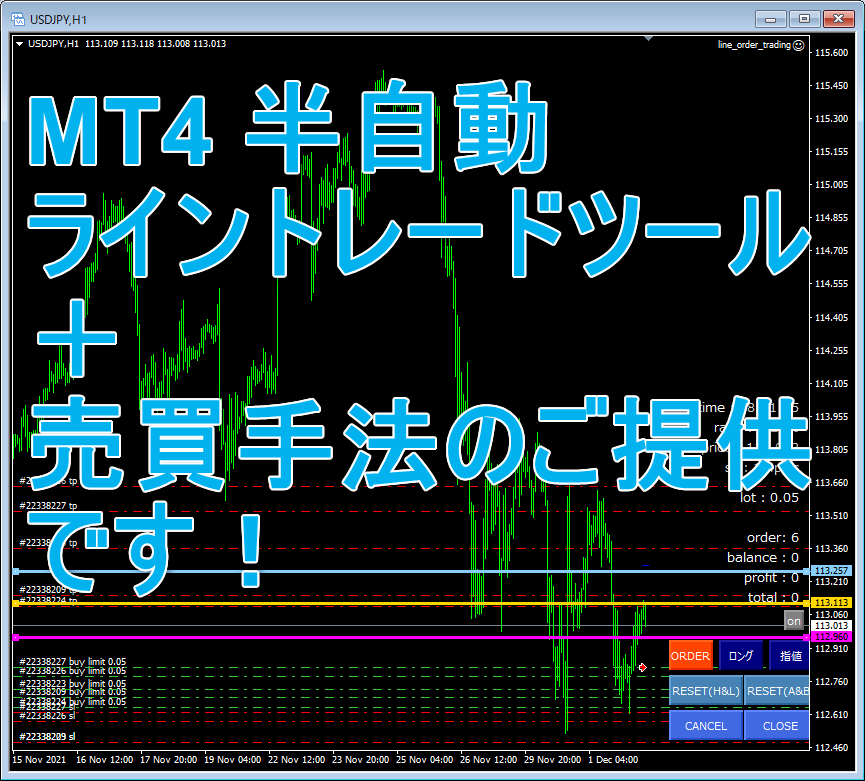
Task: Click the chart window icon in title bar
Action: tap(18, 19)
